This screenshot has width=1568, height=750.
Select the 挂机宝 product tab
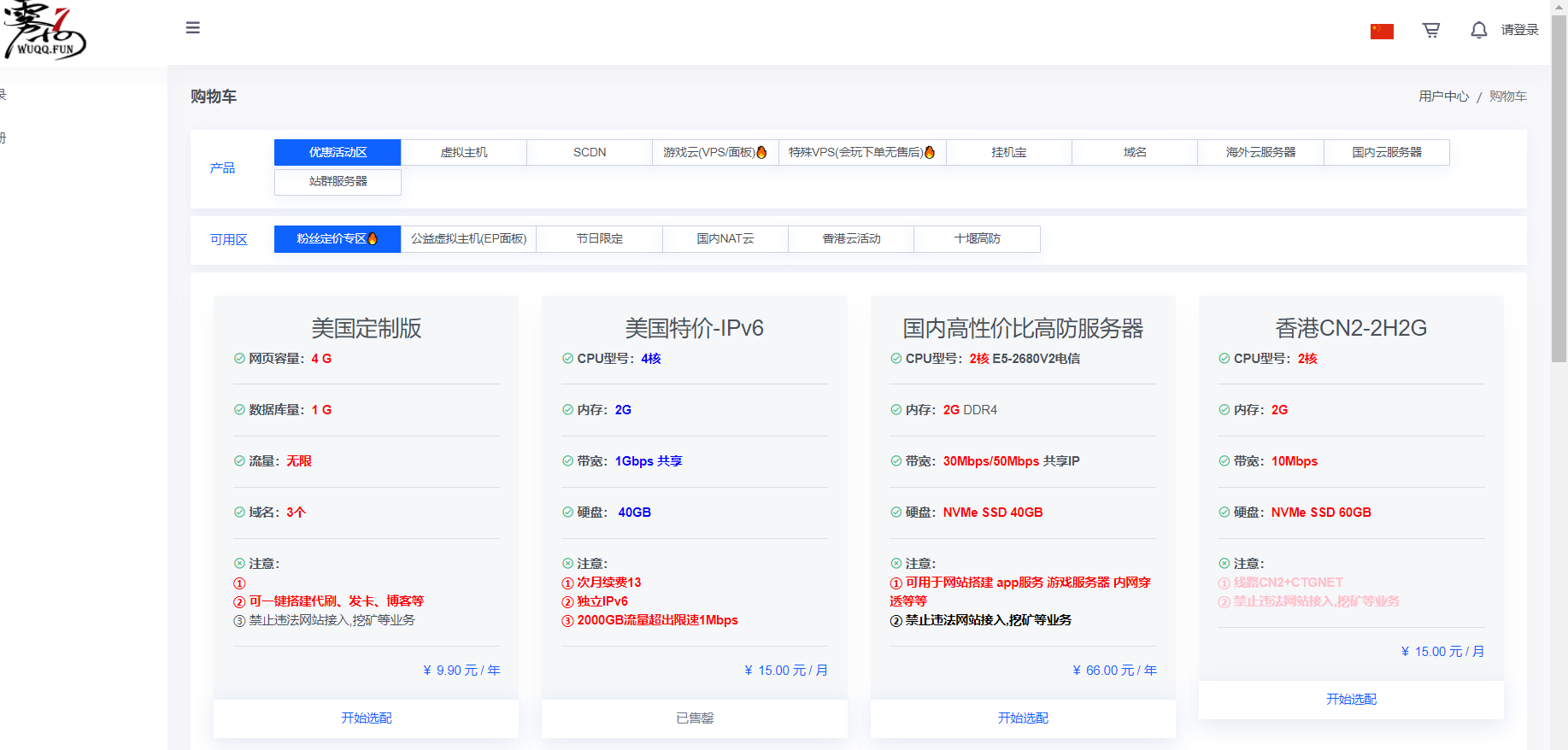(x=1009, y=152)
